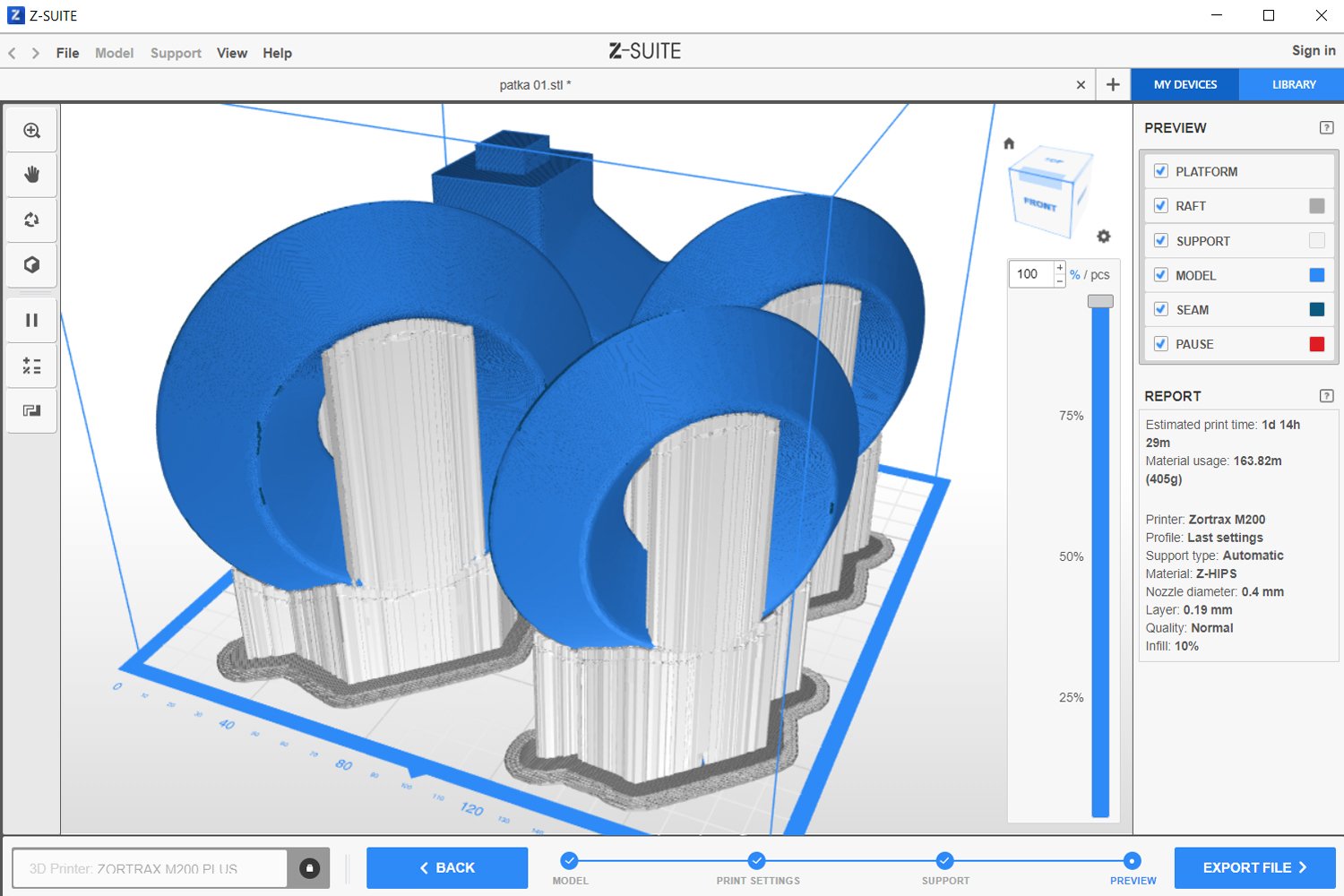Viewport: 1344px width, 896px height.
Task: Click the SUPPORT white color swatch
Action: tap(1317, 240)
